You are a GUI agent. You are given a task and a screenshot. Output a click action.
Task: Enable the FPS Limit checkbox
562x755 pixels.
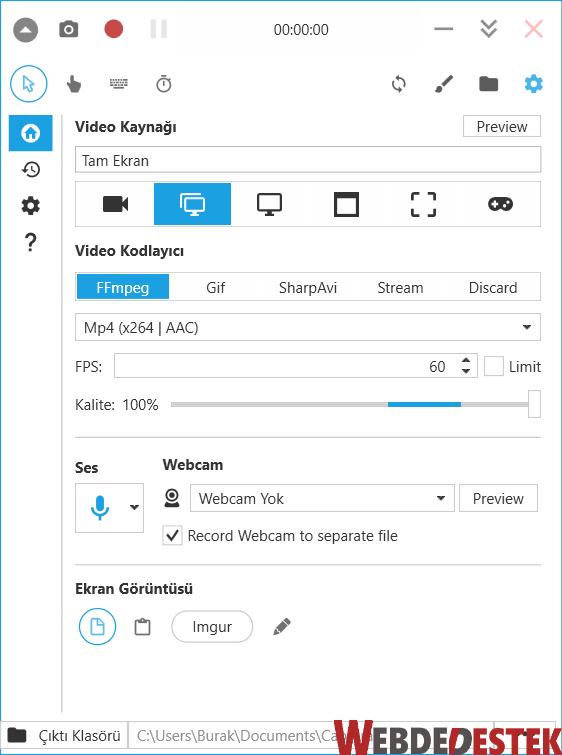coord(494,366)
